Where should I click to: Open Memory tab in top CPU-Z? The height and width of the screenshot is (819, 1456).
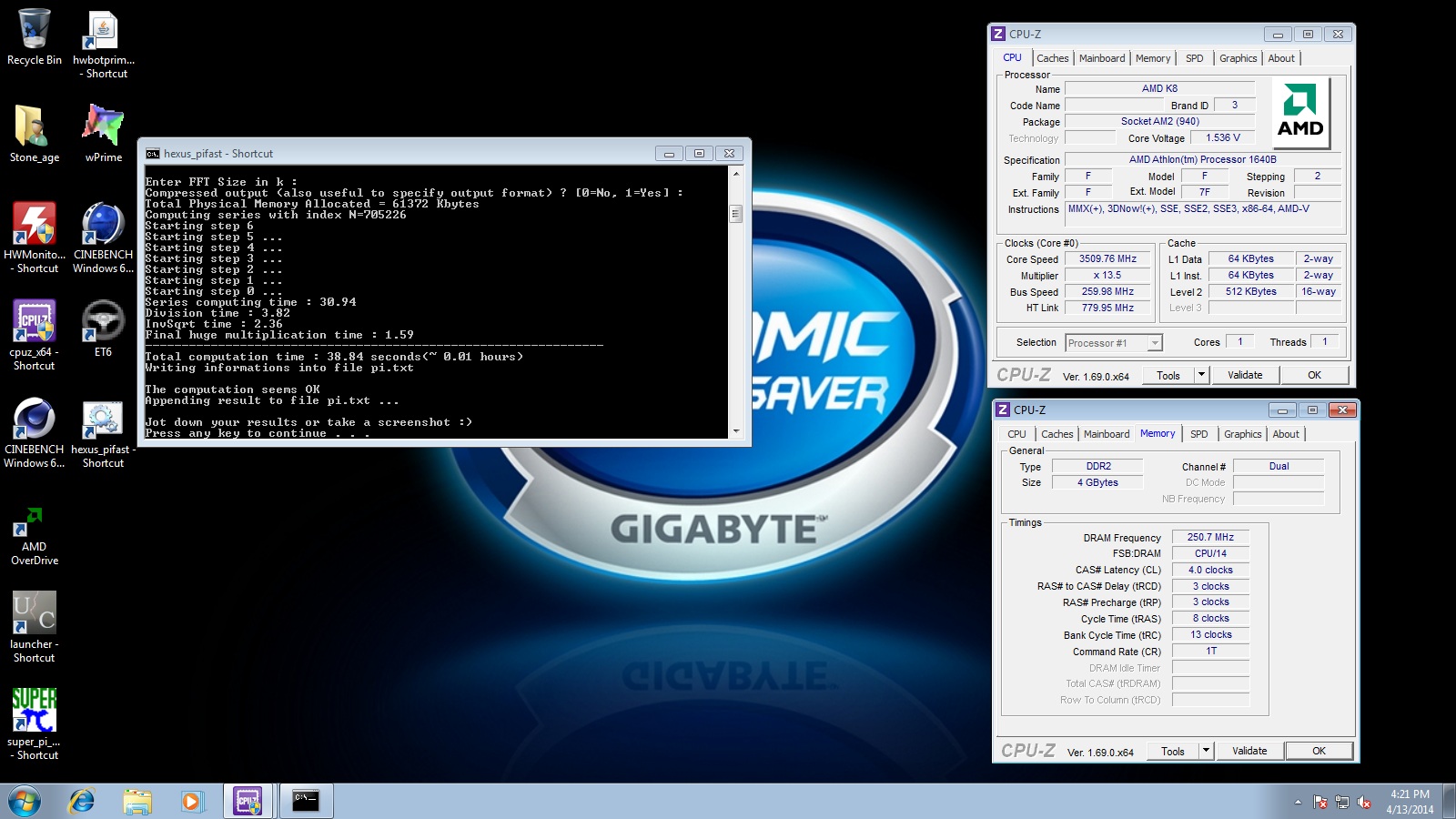(1153, 58)
